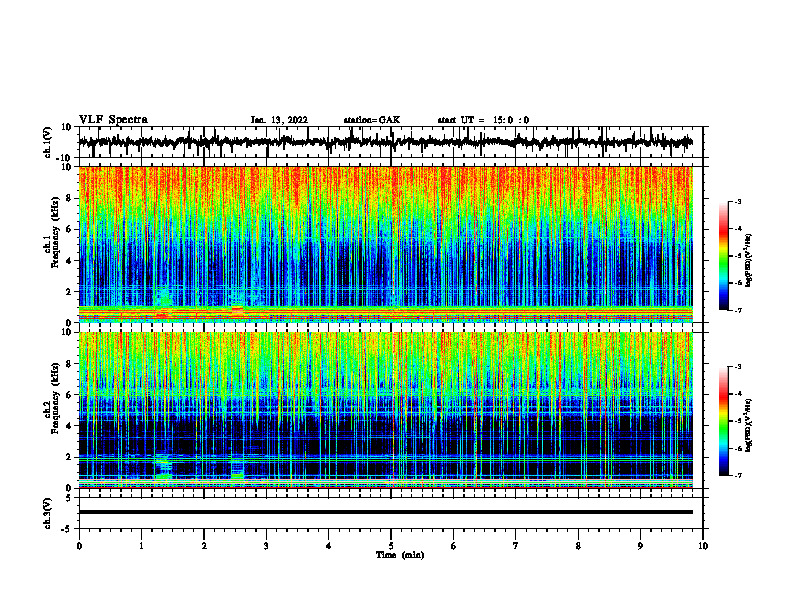Viewport: 792px width, 612px height.
Task: Click the ch.2 spectrogram panel
Action: point(386,410)
